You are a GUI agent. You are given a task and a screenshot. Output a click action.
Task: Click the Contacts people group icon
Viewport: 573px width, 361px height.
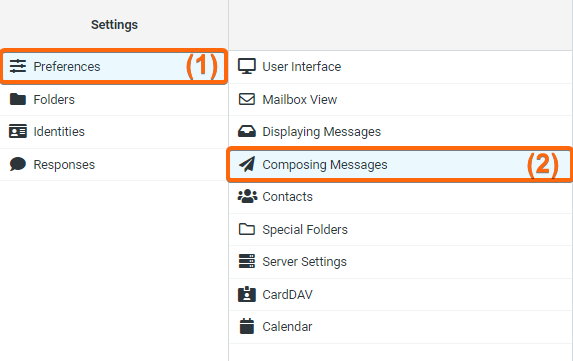(247, 197)
